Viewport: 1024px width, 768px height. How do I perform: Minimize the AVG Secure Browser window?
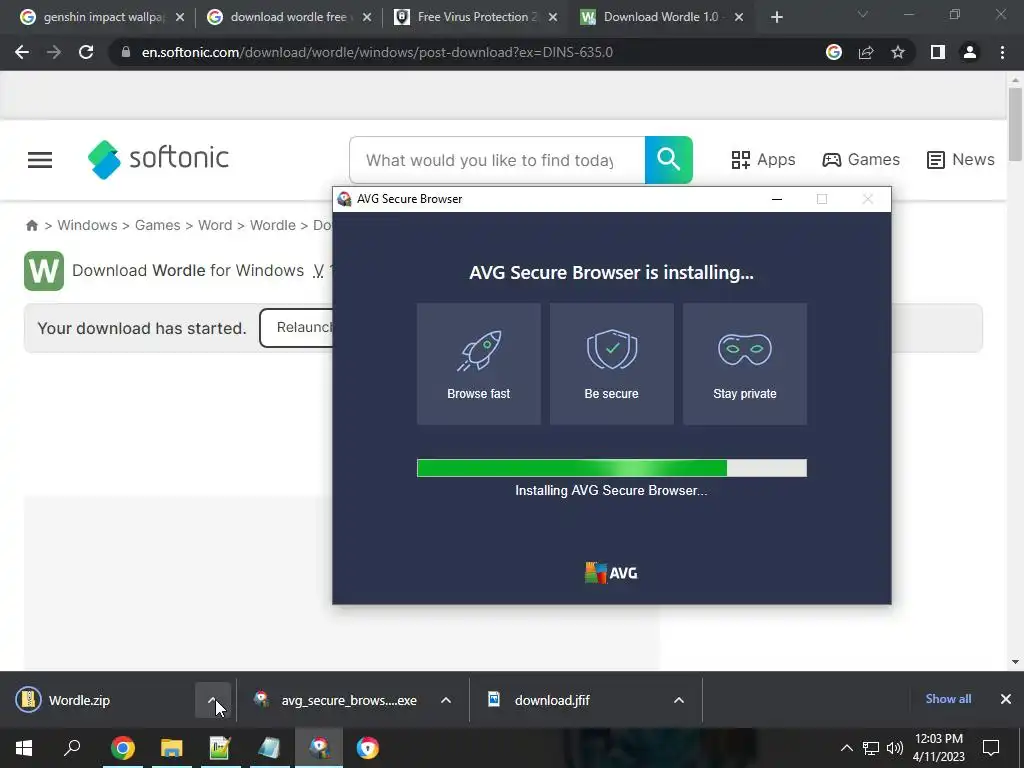(776, 199)
